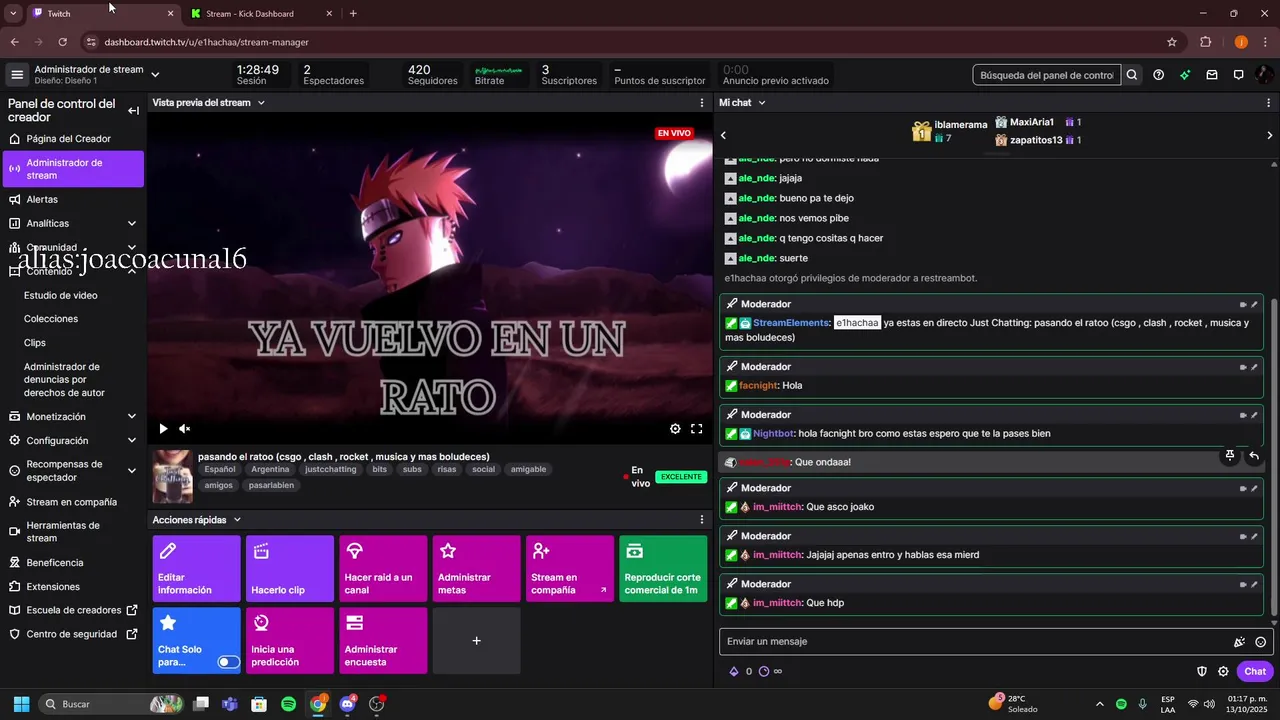
Task: Pin the Que ondaaa chat message
Action: pyautogui.click(x=1230, y=456)
